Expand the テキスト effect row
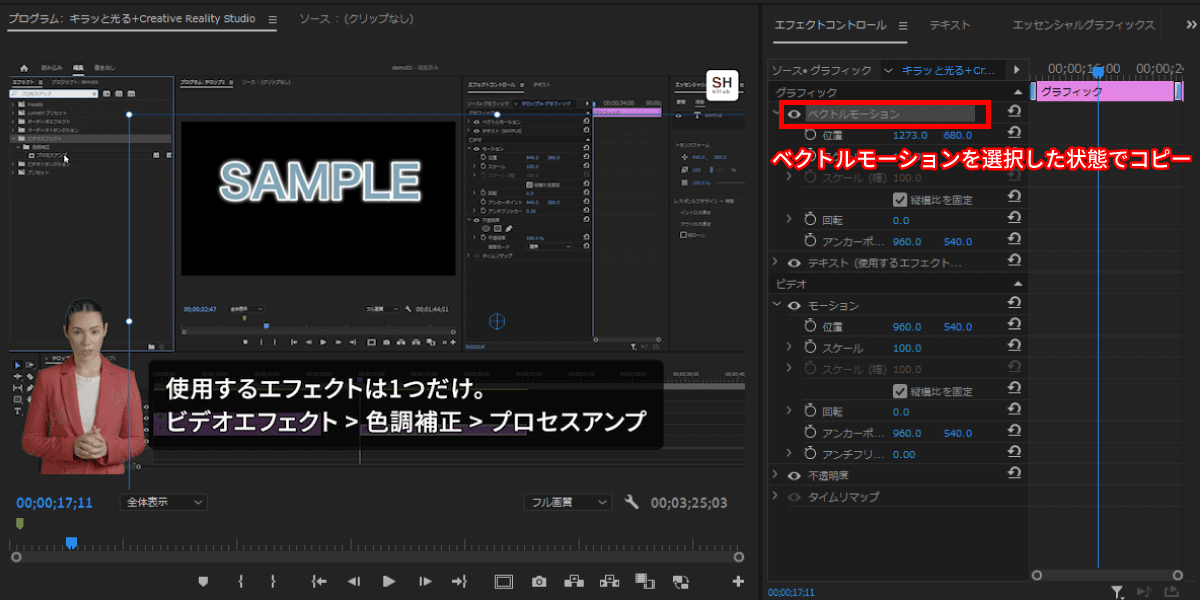 (777, 263)
